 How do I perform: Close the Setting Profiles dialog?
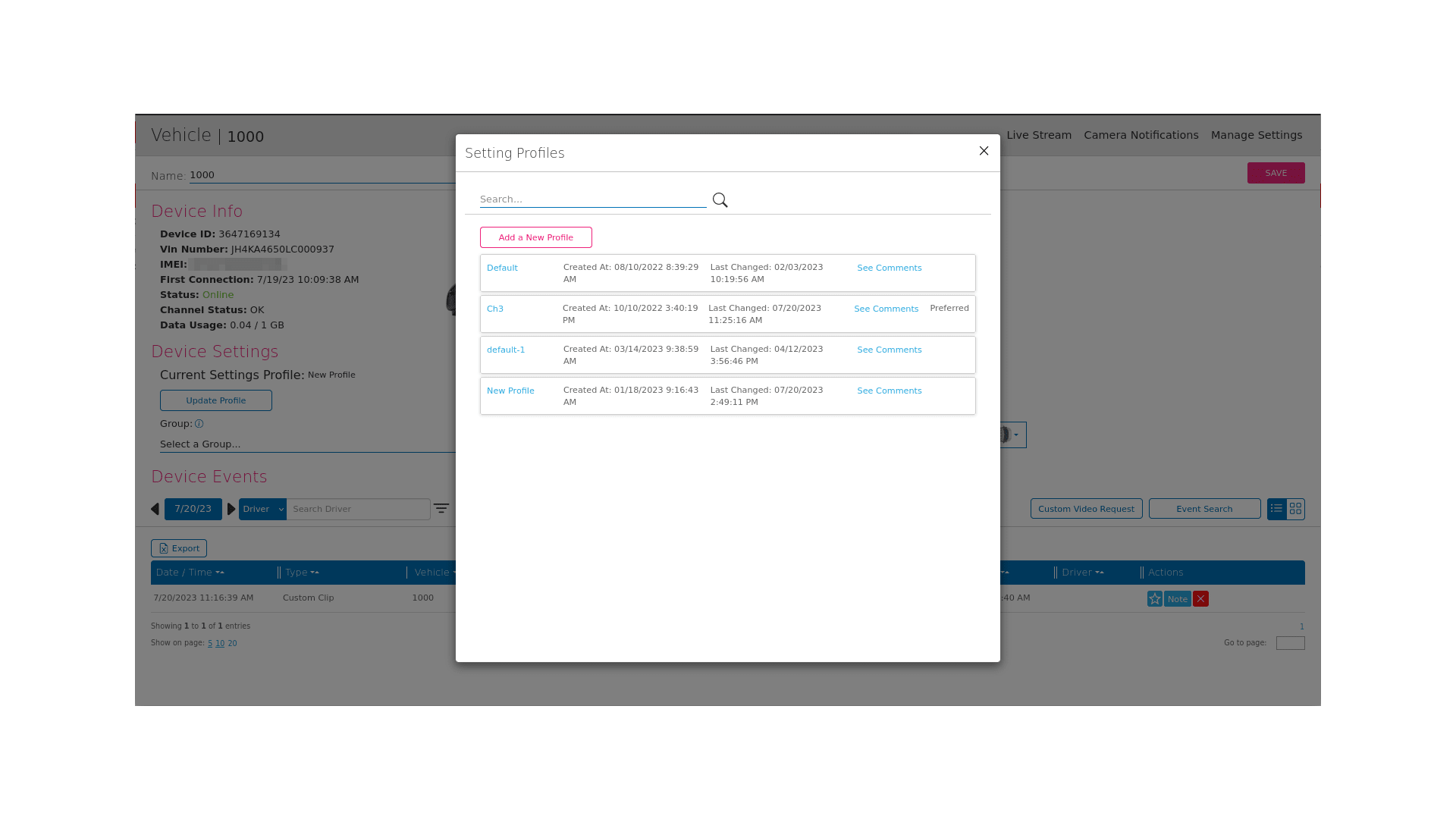pyautogui.click(x=984, y=151)
